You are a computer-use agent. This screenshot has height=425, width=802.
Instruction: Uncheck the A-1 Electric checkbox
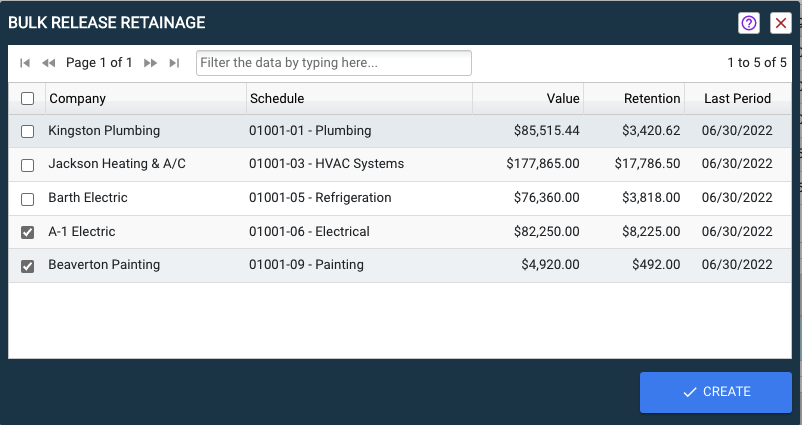pos(28,233)
